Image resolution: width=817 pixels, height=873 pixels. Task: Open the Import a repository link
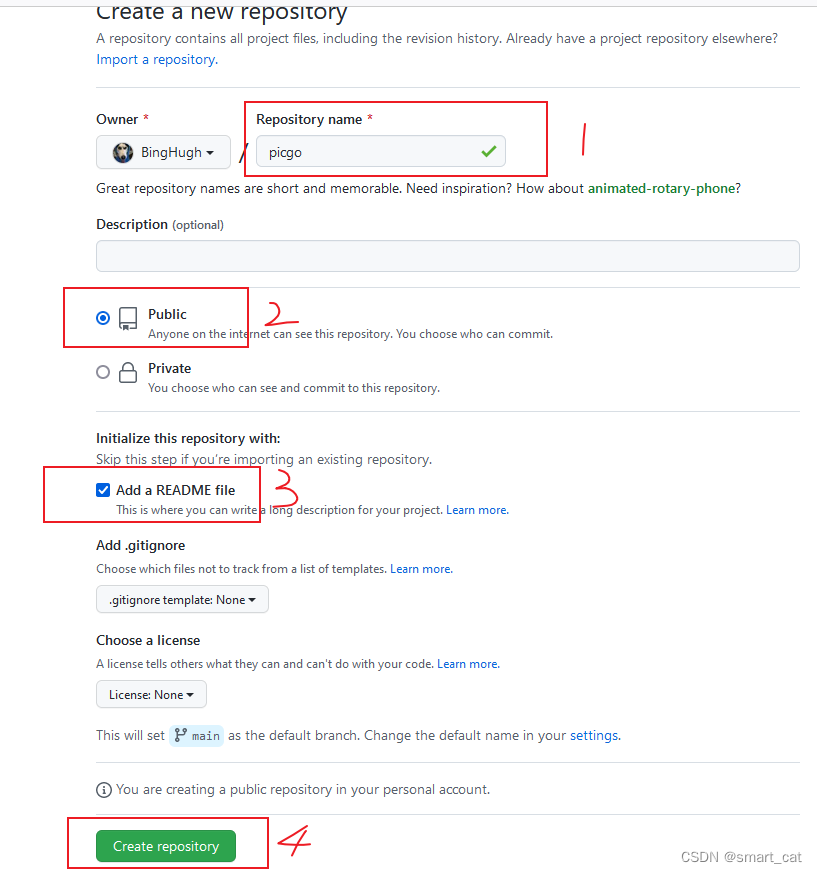coord(157,60)
